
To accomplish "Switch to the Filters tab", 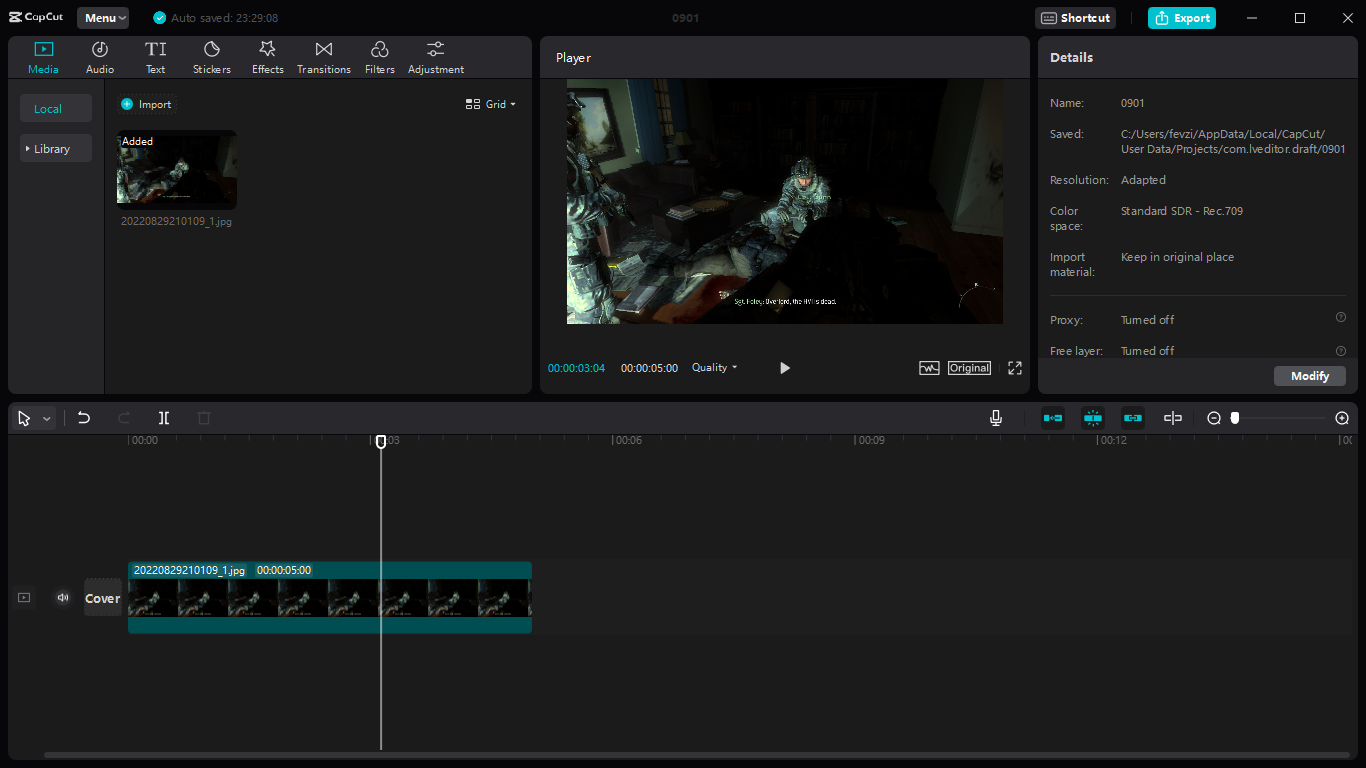I will 380,58.
